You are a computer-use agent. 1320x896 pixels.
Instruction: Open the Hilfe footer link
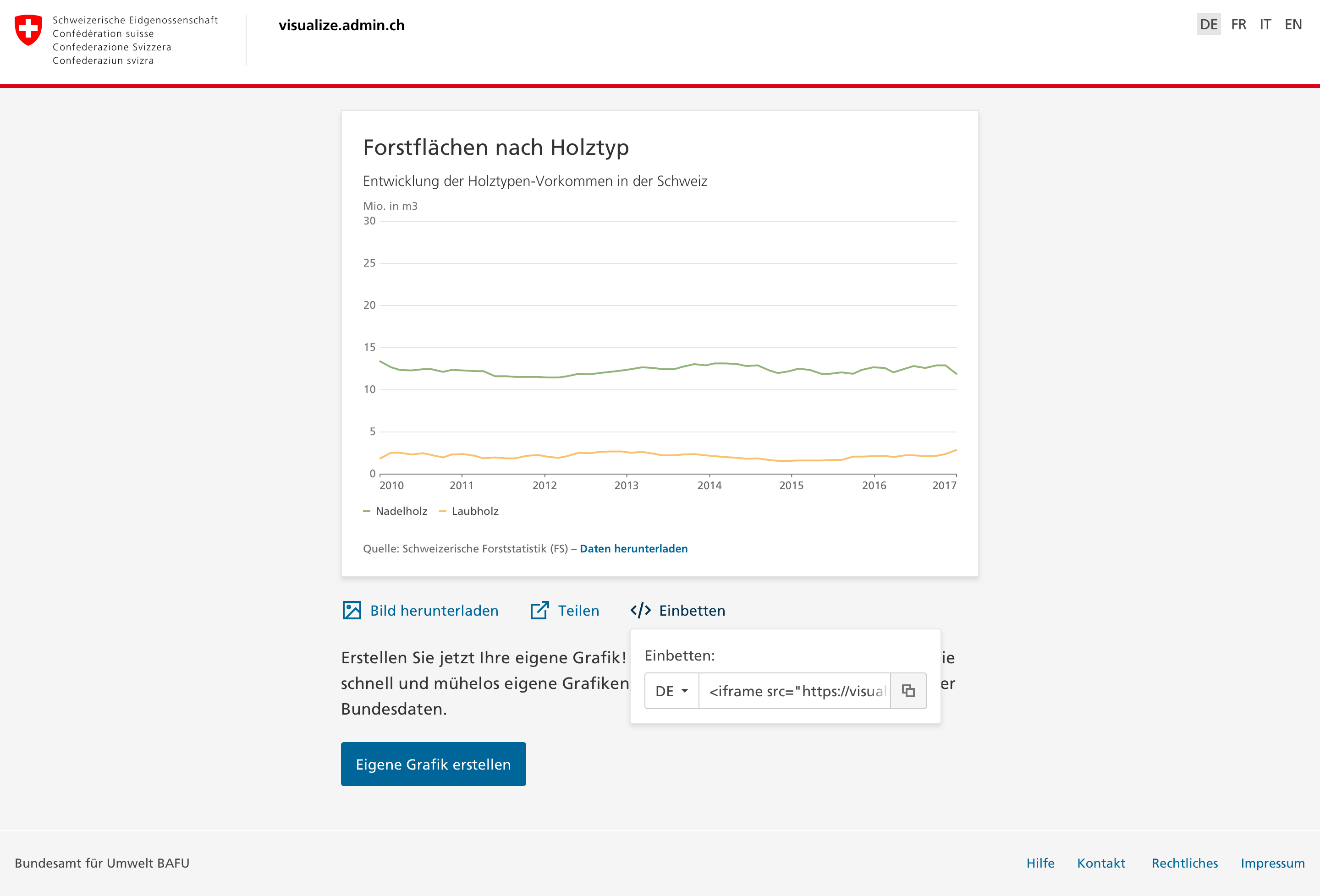[1039, 863]
